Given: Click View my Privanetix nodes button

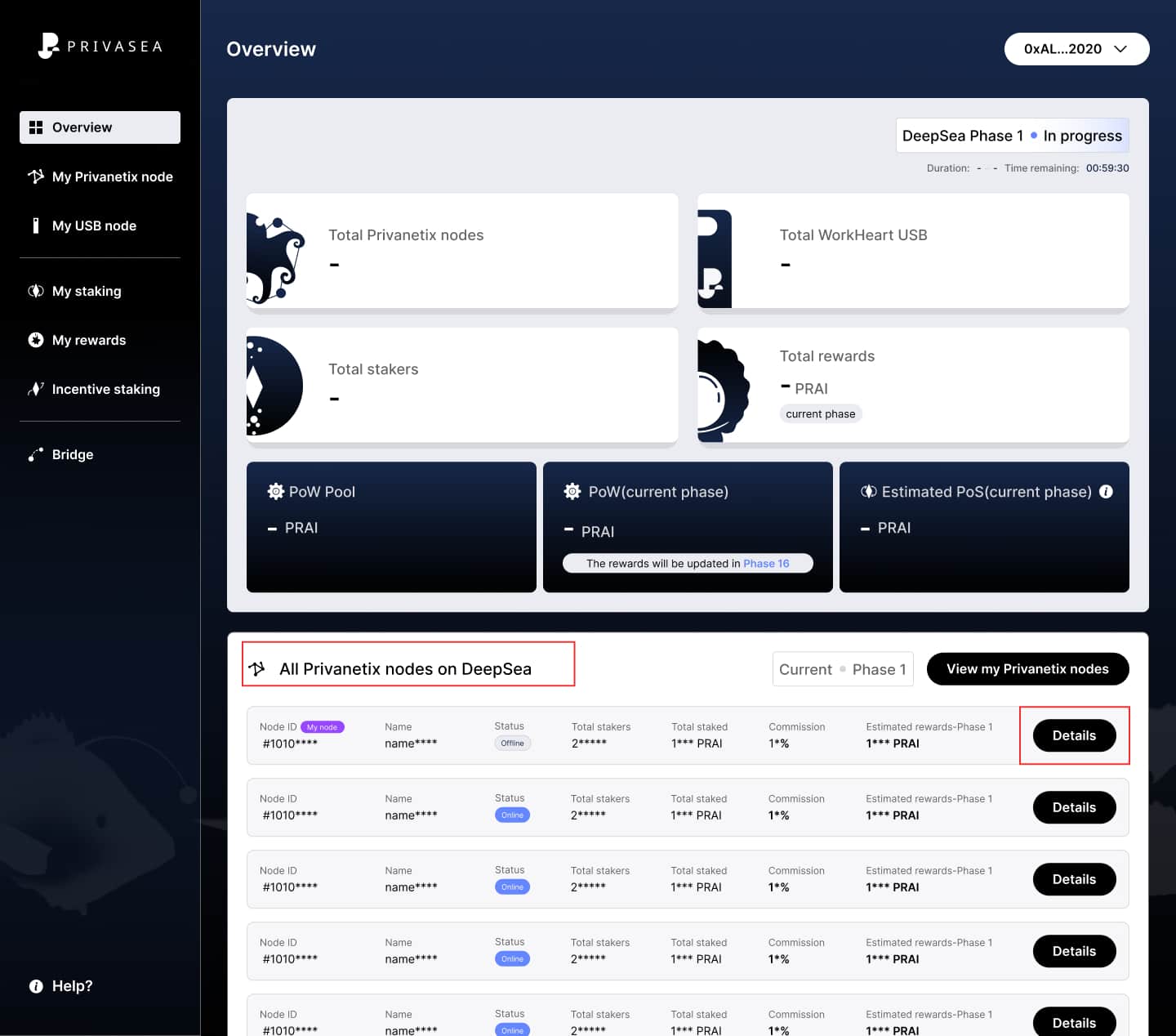Looking at the screenshot, I should click(x=1027, y=669).
